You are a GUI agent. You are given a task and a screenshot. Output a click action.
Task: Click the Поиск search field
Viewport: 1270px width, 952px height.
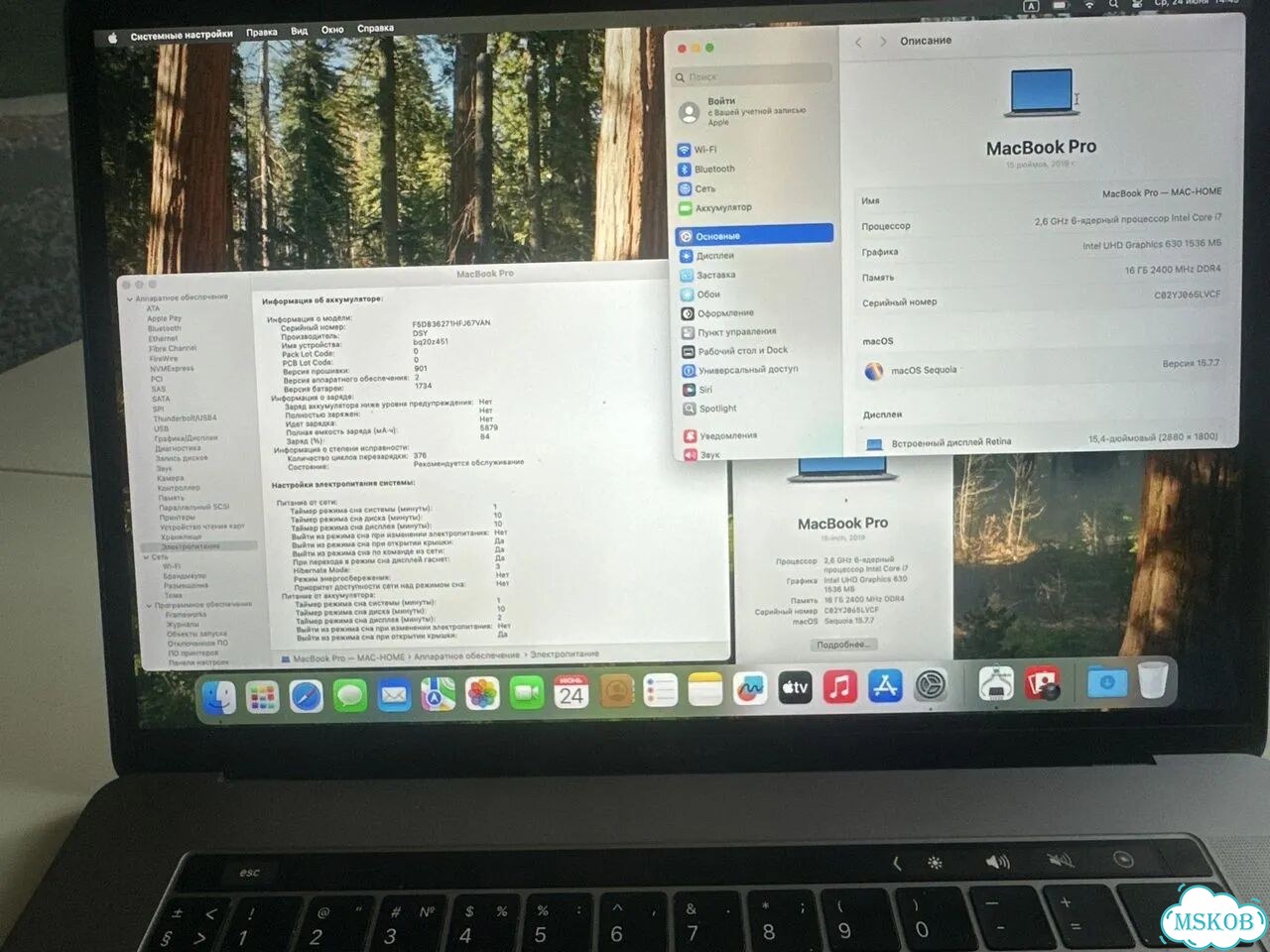tap(754, 75)
